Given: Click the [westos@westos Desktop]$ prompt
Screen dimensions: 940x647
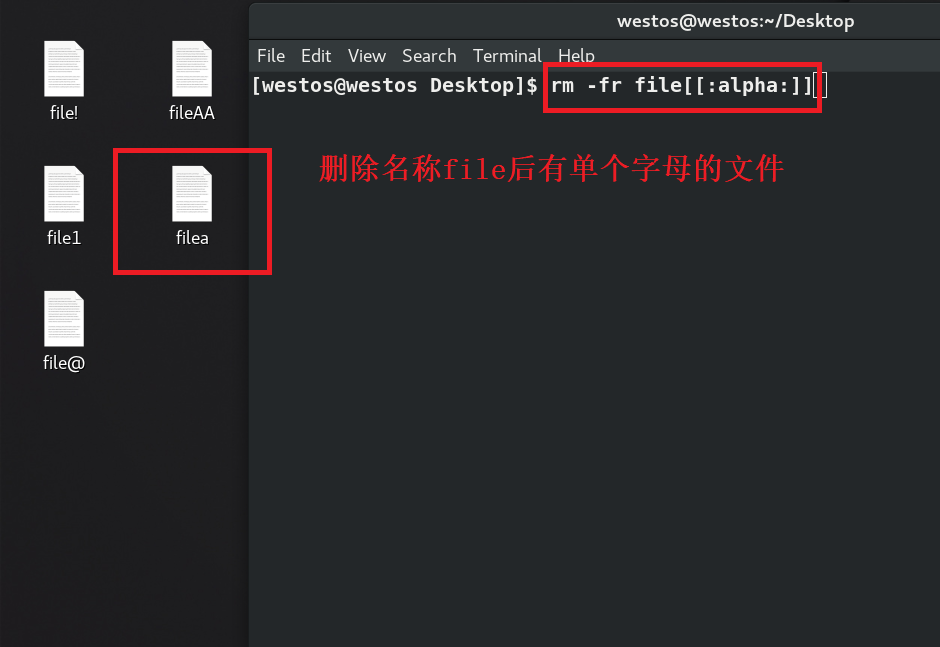Looking at the screenshot, I should click(x=394, y=86).
